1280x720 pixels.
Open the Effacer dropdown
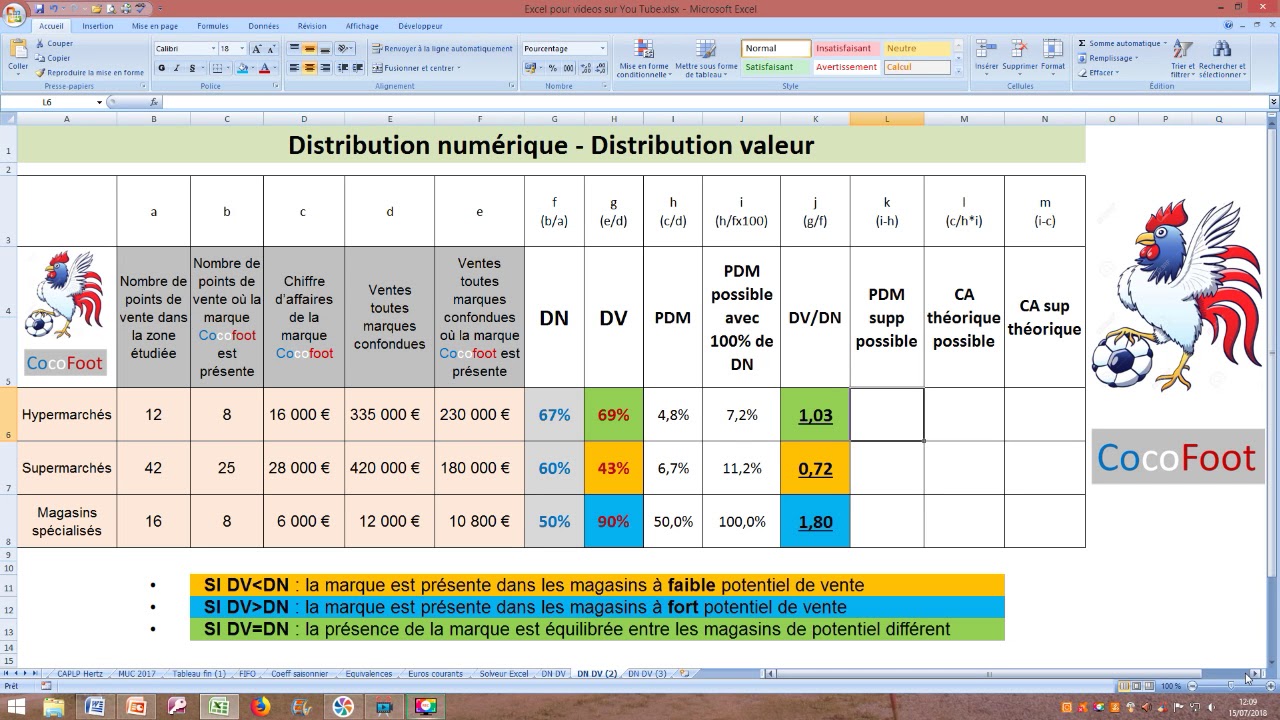tap(1099, 72)
